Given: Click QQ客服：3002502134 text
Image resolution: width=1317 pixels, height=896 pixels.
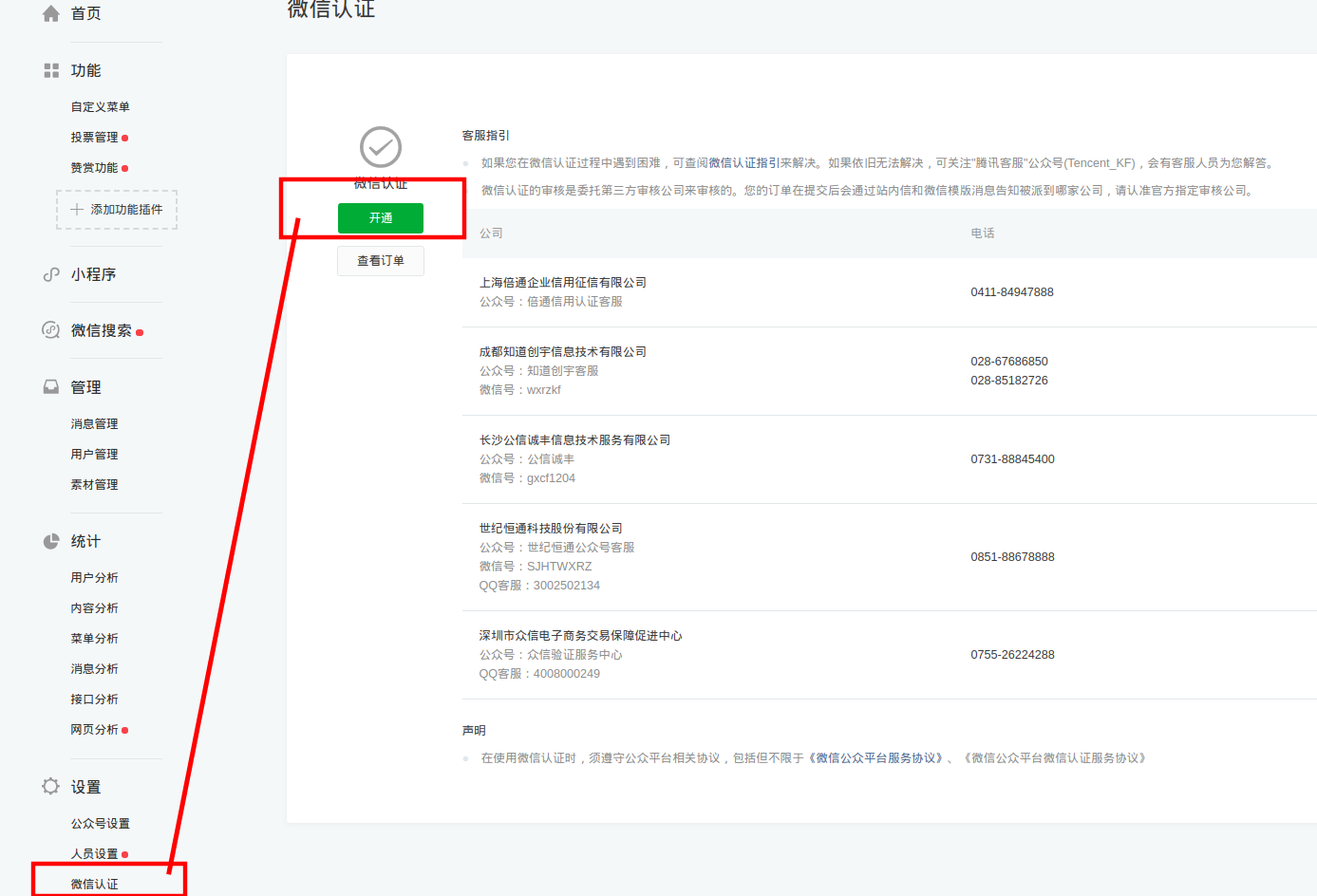Looking at the screenshot, I should pyautogui.click(x=539, y=586).
